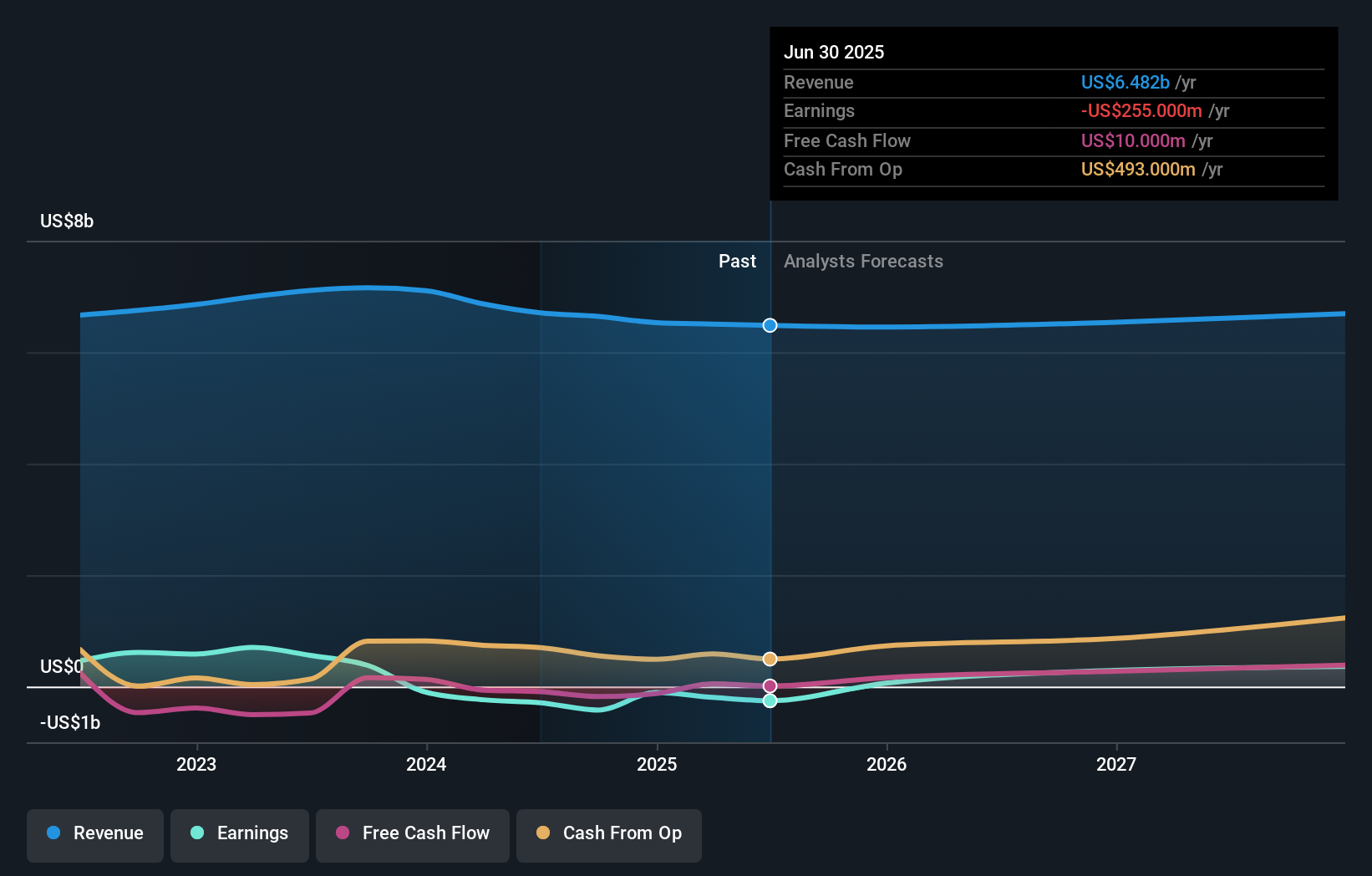
Task: Click the 2027 year label on the axis
Action: coord(1117,763)
